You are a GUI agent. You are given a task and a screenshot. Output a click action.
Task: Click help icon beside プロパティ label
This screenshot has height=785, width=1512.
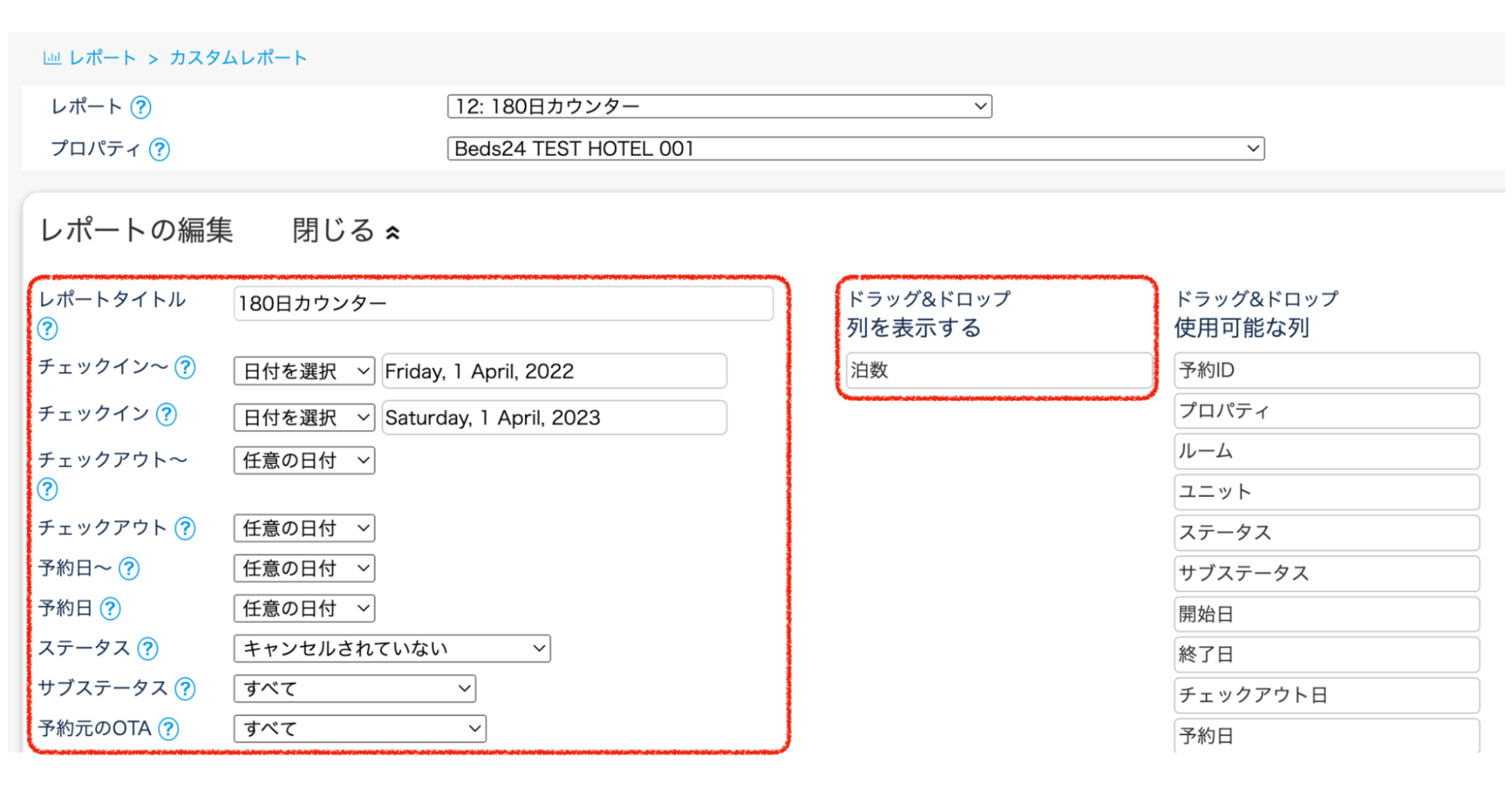[159, 150]
